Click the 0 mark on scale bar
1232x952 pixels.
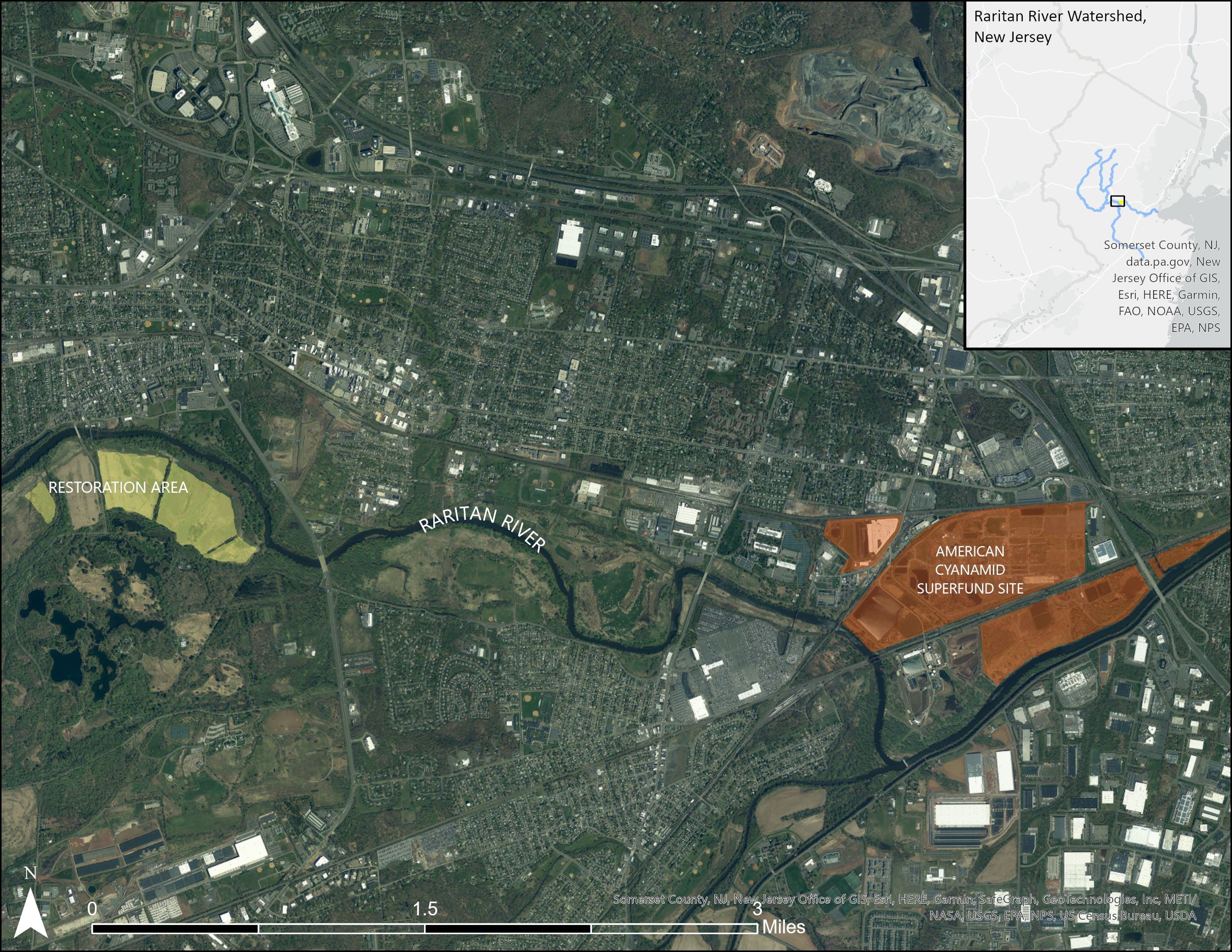coord(93,909)
